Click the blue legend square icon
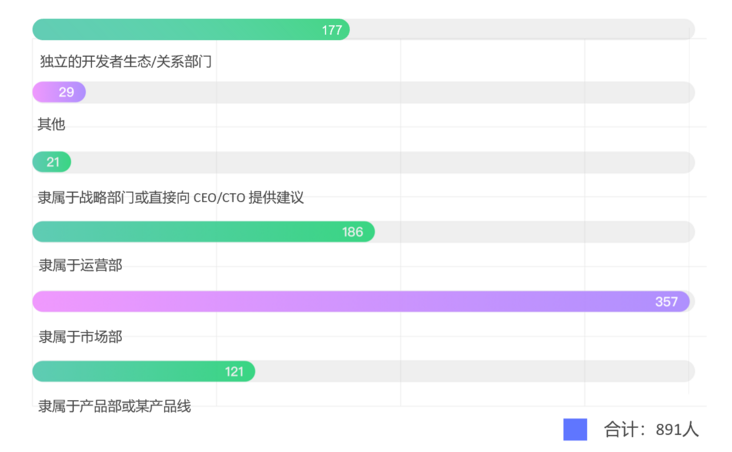This screenshot has width=732, height=452. [x=575, y=430]
